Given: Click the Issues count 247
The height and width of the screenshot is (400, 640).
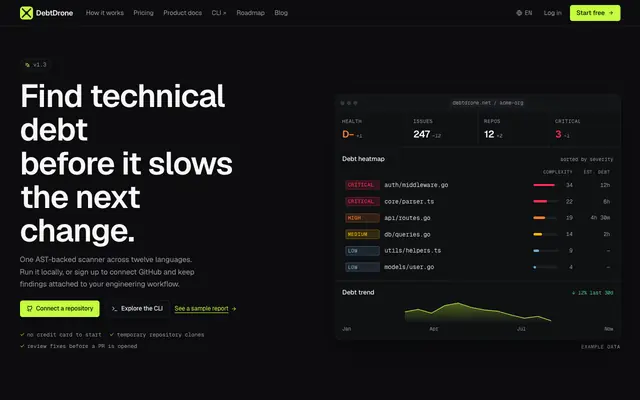Looking at the screenshot, I should pyautogui.click(x=422, y=134).
